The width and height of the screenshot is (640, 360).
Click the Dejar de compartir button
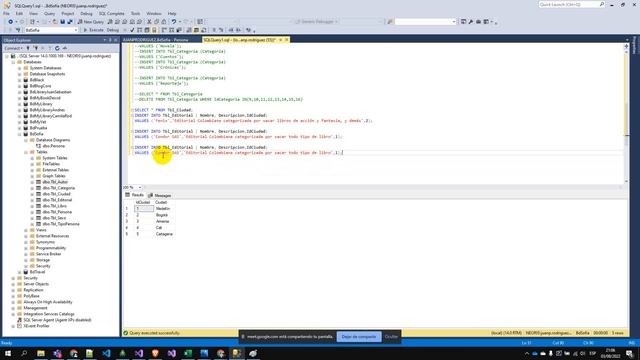pyautogui.click(x=359, y=337)
